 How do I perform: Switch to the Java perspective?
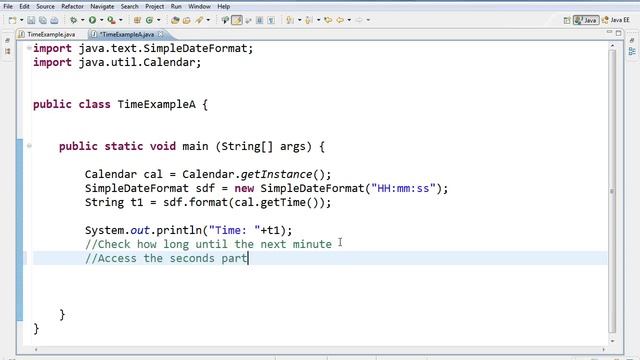point(586,20)
